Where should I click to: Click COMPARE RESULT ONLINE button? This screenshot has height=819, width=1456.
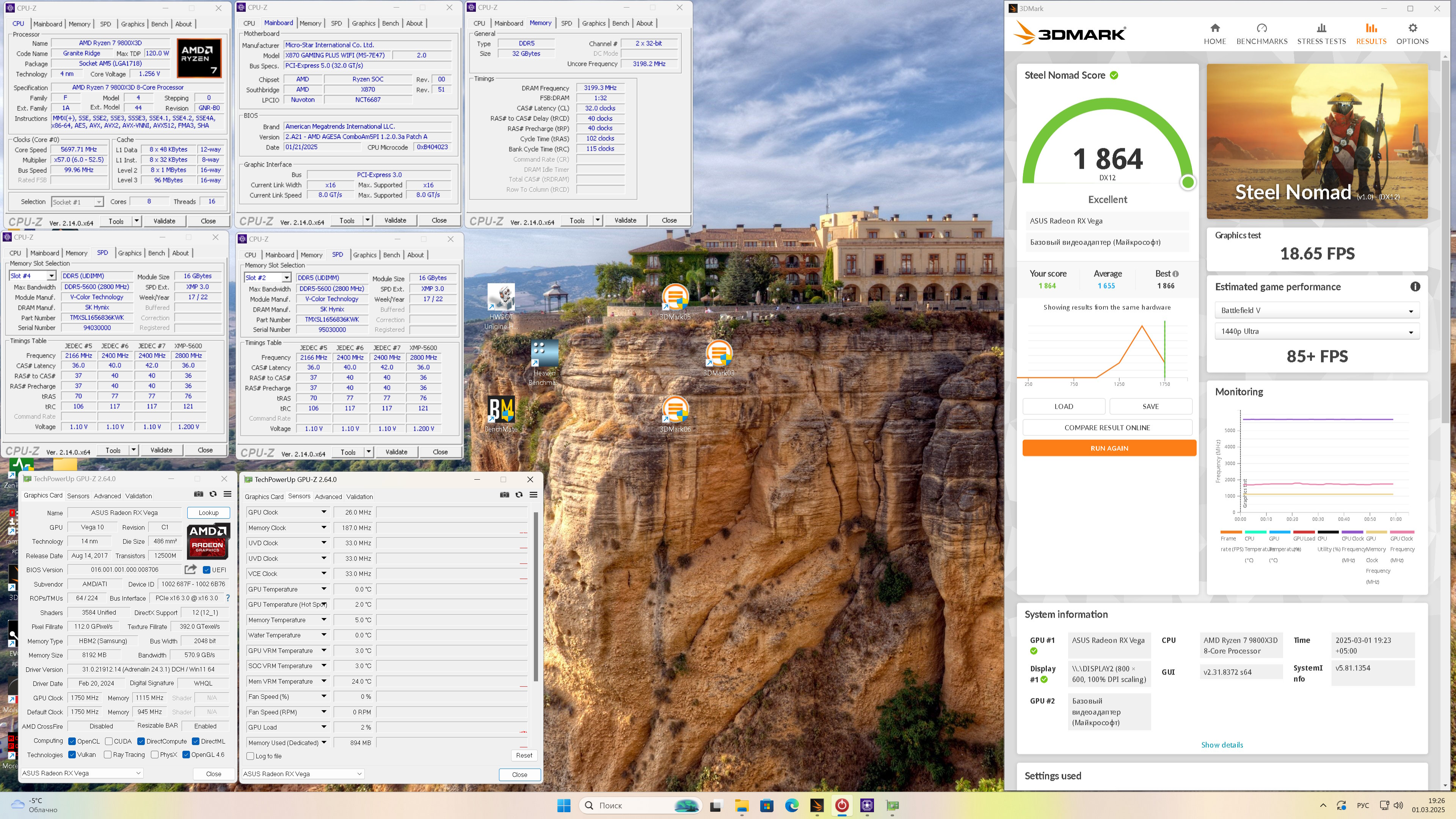pyautogui.click(x=1107, y=427)
